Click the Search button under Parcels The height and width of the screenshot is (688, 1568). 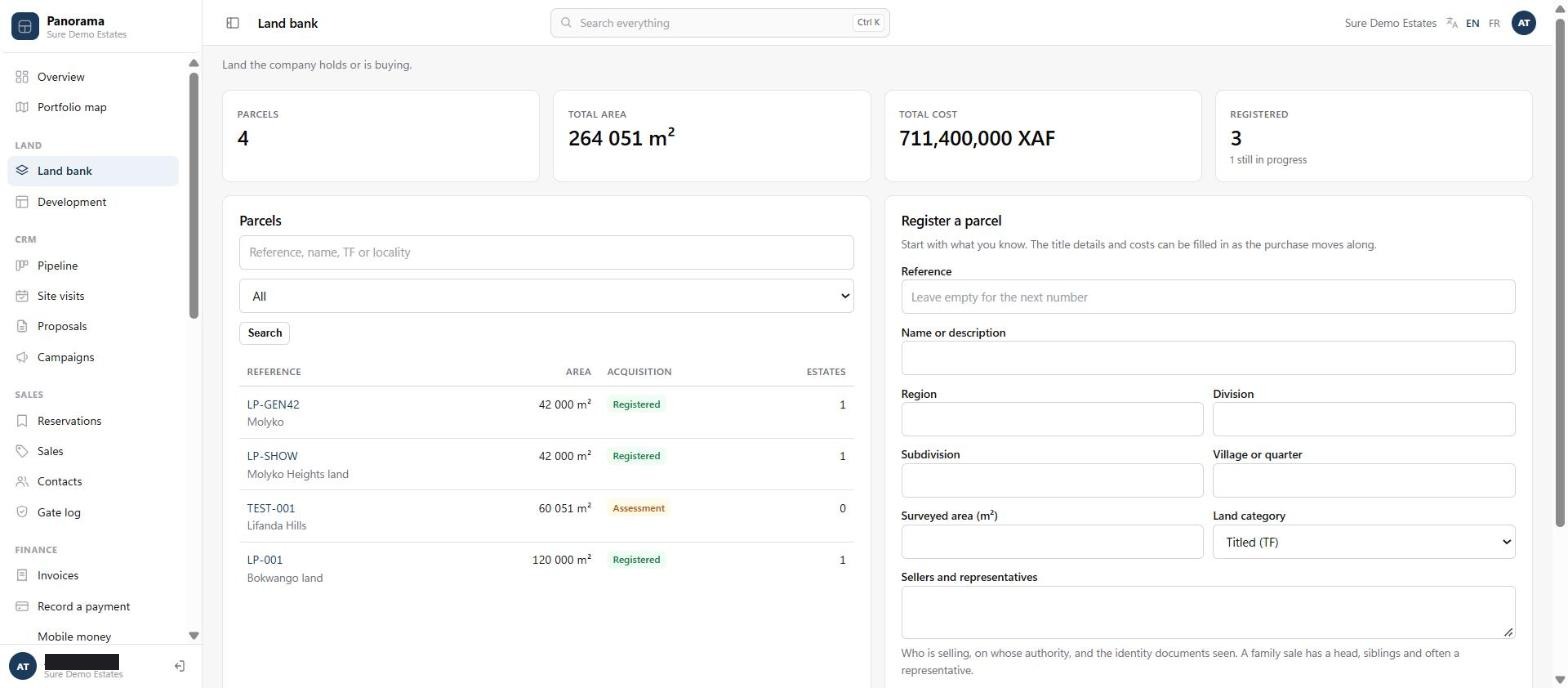pos(265,333)
